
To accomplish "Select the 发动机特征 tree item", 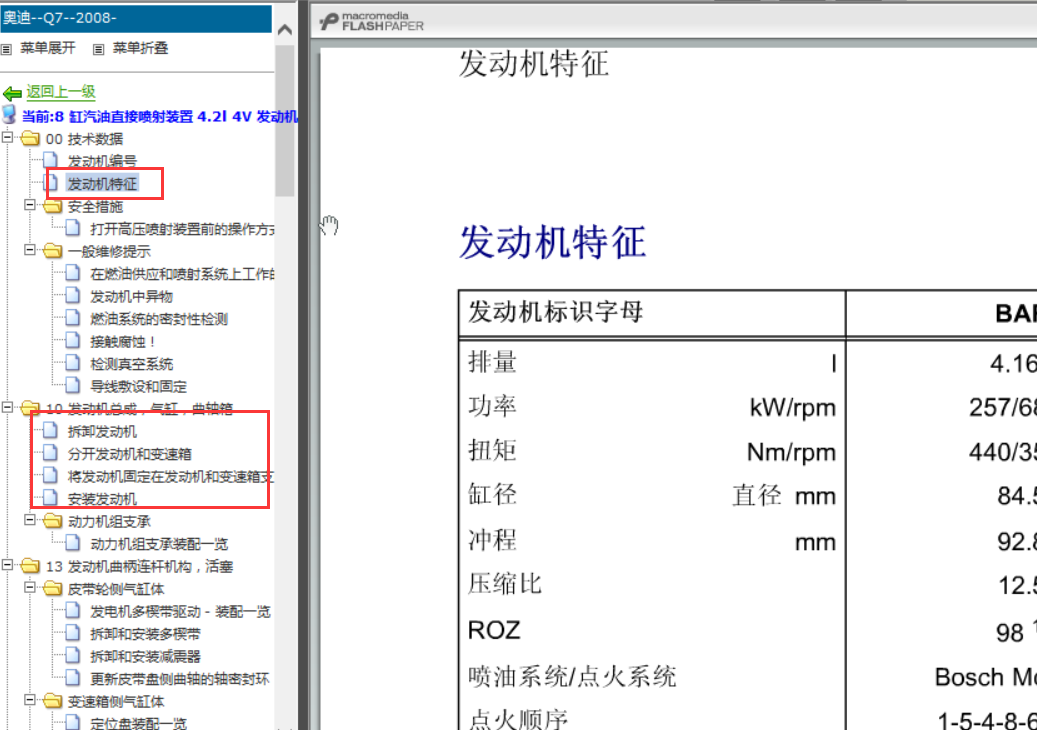I will click(x=102, y=183).
